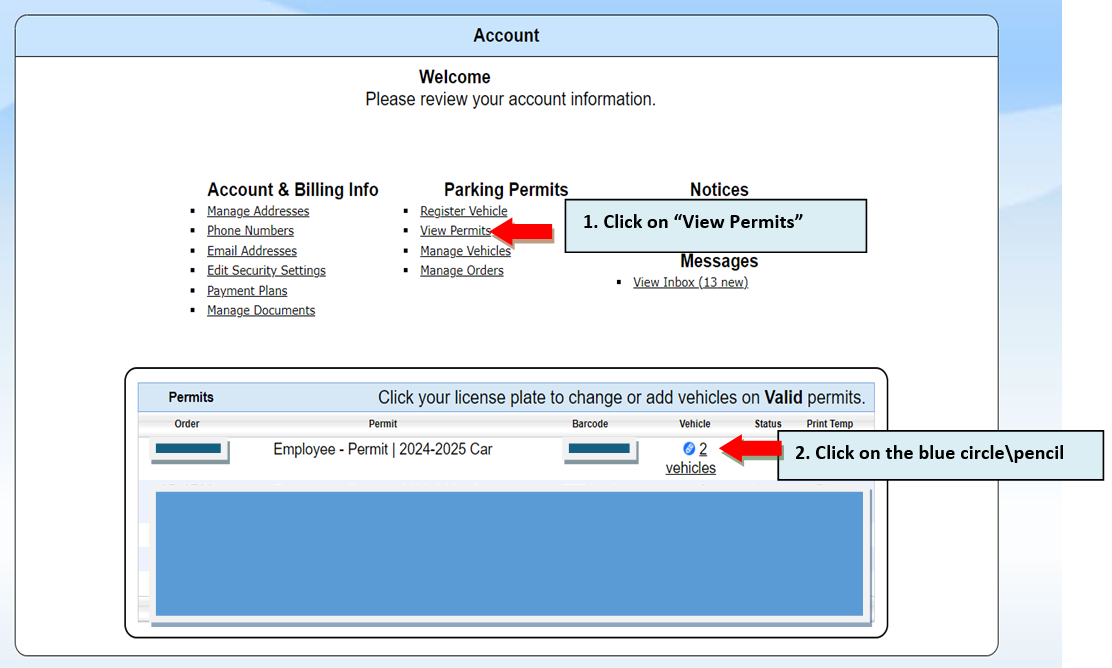The width and height of the screenshot is (1112, 668).
Task: Open "Email Addresses"
Action: click(251, 250)
